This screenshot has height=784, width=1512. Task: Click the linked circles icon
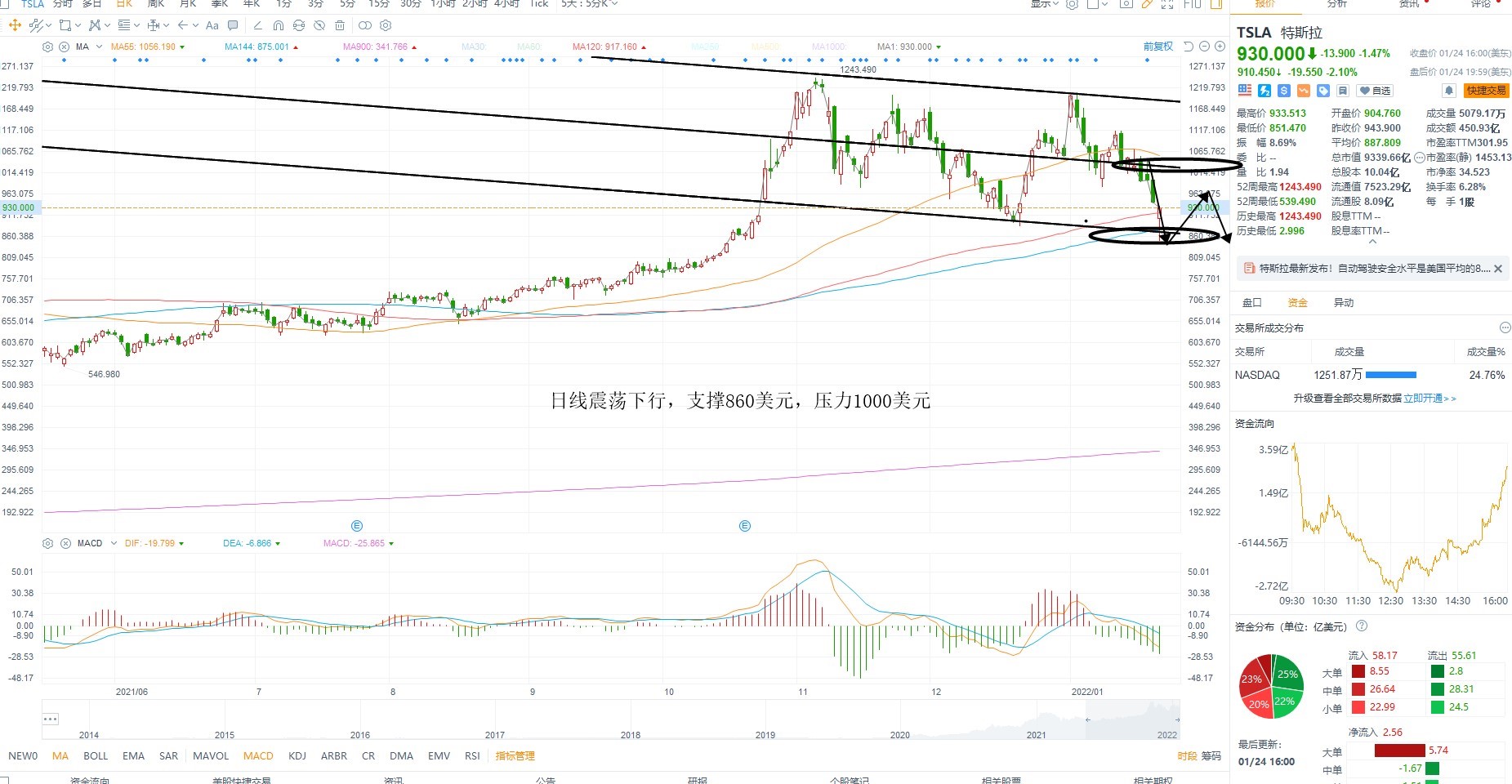click(365, 25)
